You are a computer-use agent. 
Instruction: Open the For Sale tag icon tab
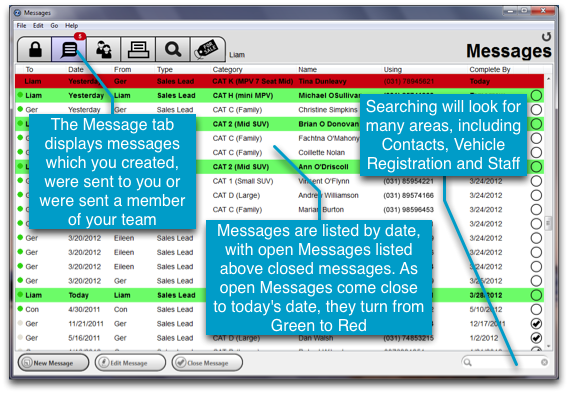pos(207,49)
